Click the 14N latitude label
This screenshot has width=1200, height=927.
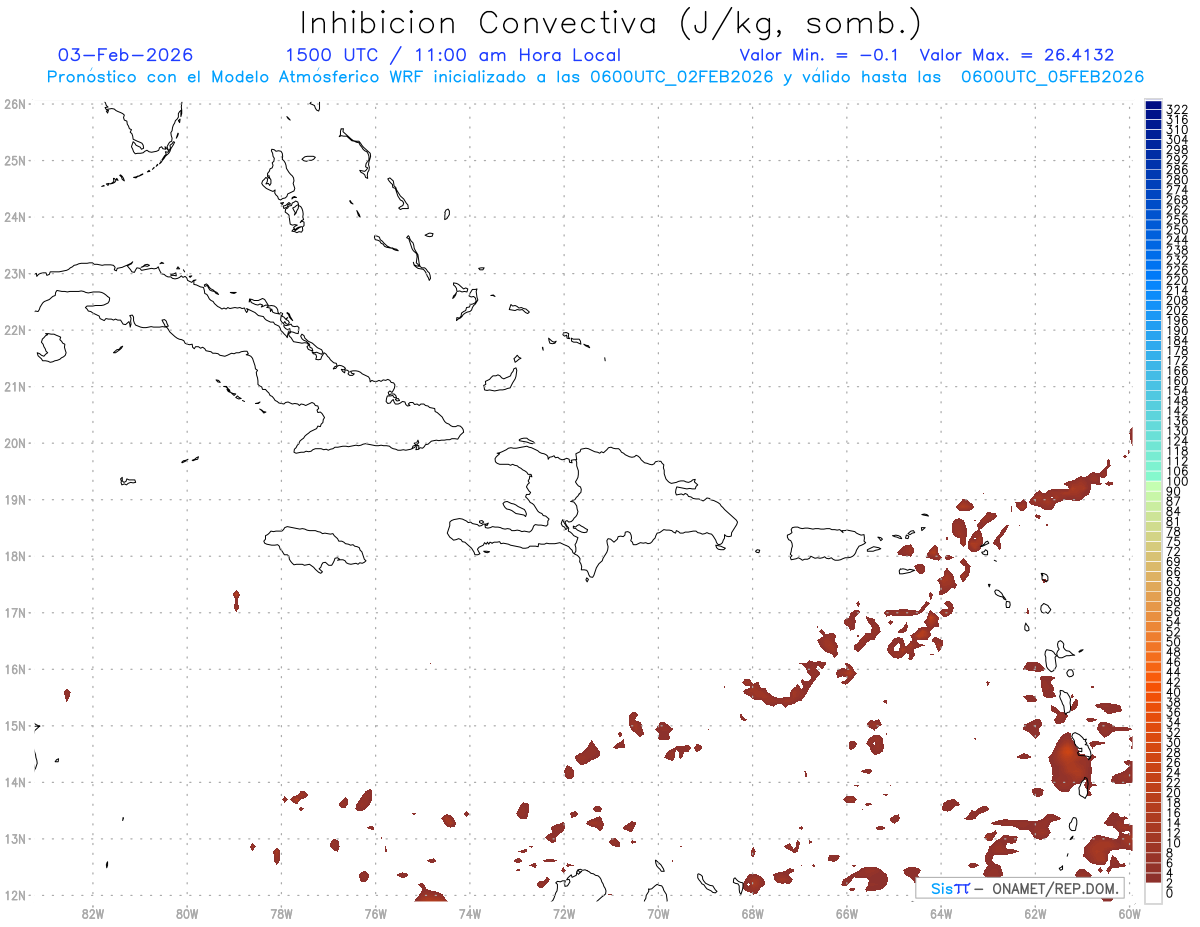tap(15, 782)
